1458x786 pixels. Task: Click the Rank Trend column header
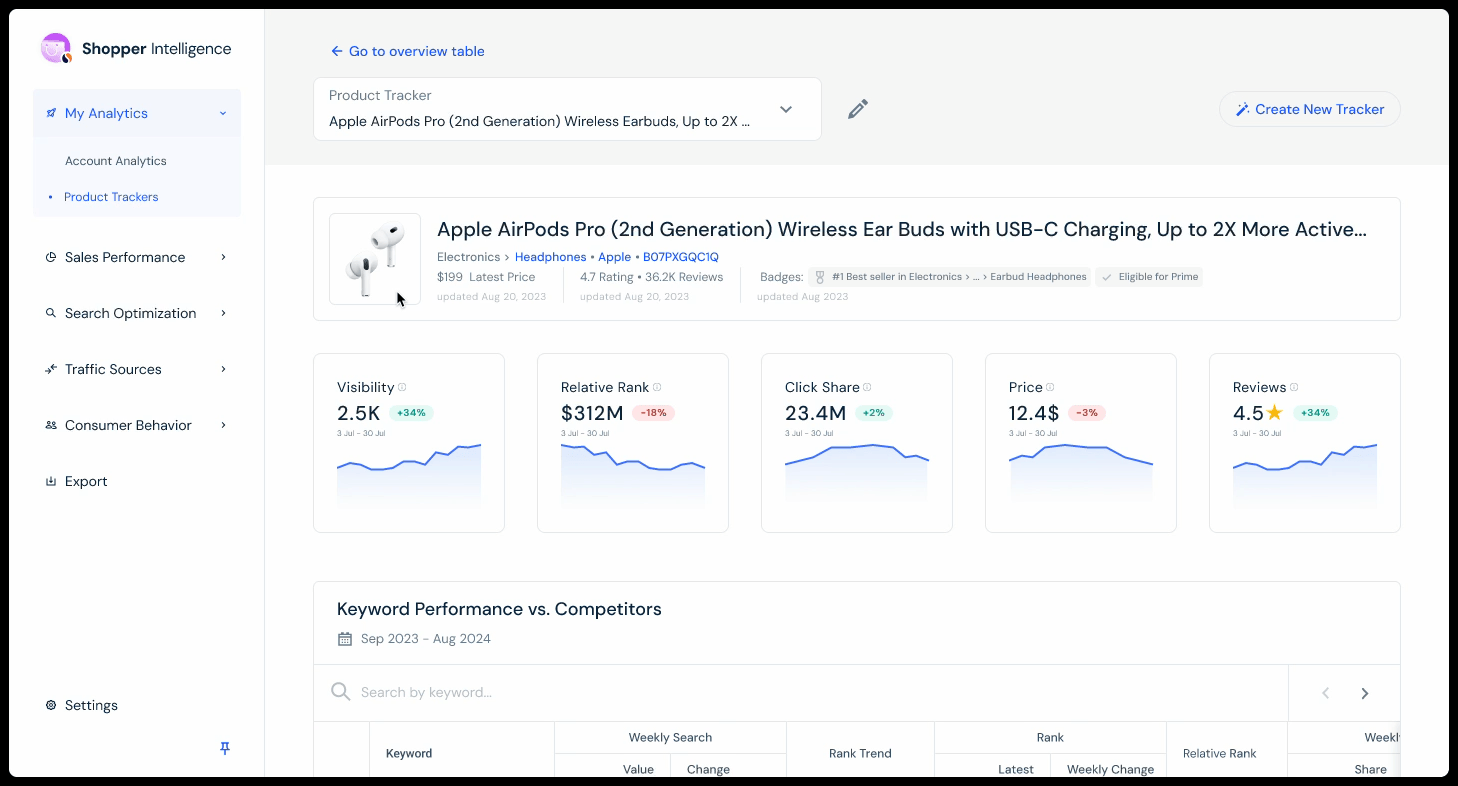tap(860, 753)
